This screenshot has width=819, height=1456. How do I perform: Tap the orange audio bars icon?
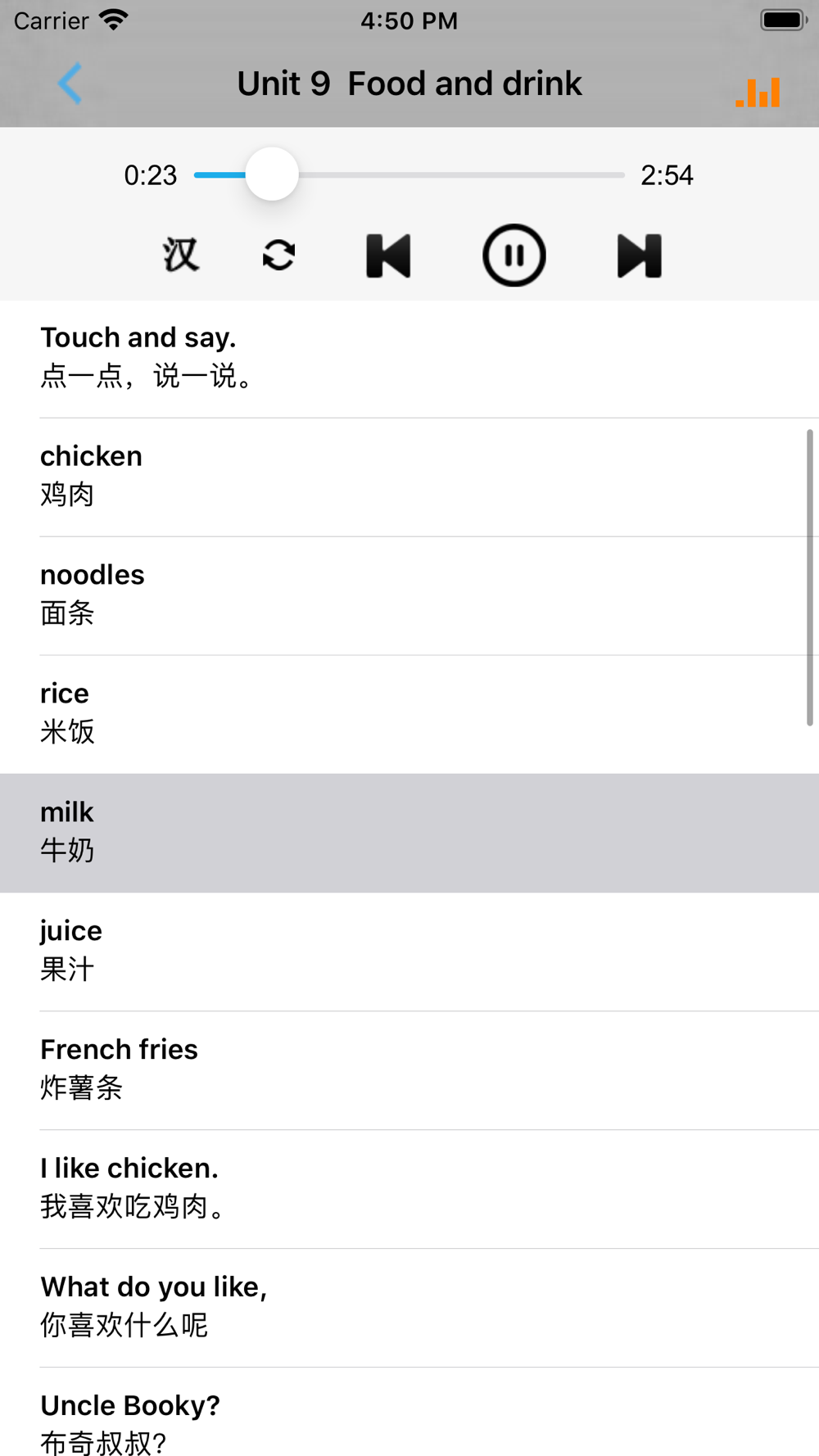click(x=758, y=92)
